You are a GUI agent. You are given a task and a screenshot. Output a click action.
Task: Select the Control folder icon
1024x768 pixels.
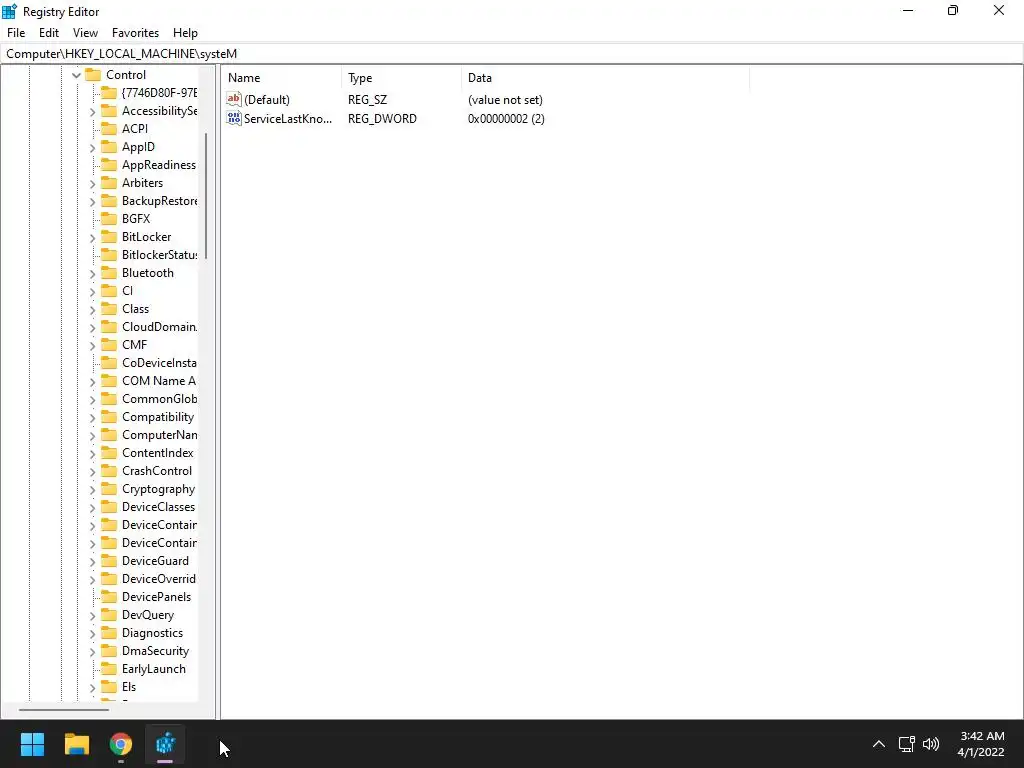click(x=93, y=74)
